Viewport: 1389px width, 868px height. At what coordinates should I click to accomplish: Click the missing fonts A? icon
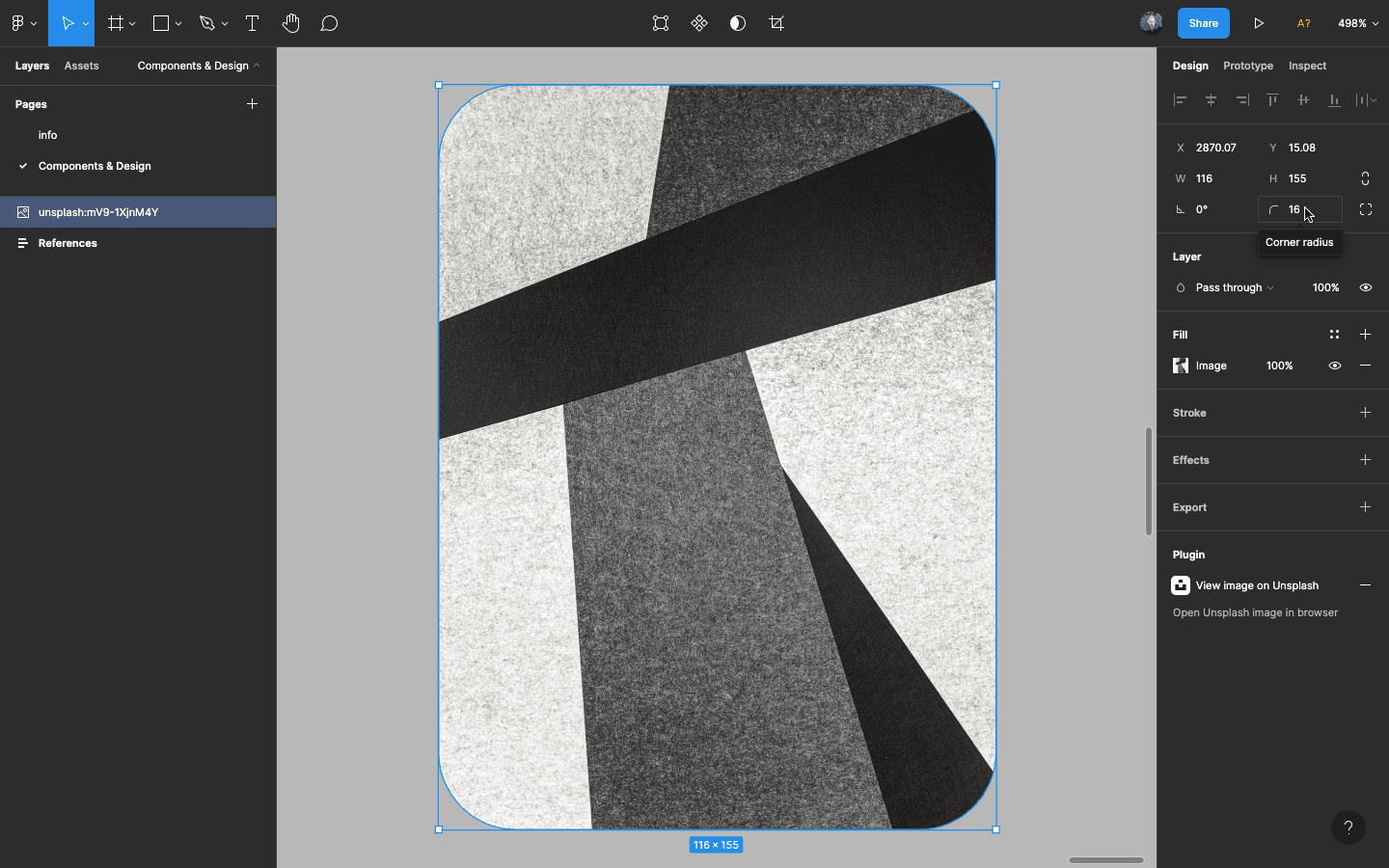tap(1303, 23)
